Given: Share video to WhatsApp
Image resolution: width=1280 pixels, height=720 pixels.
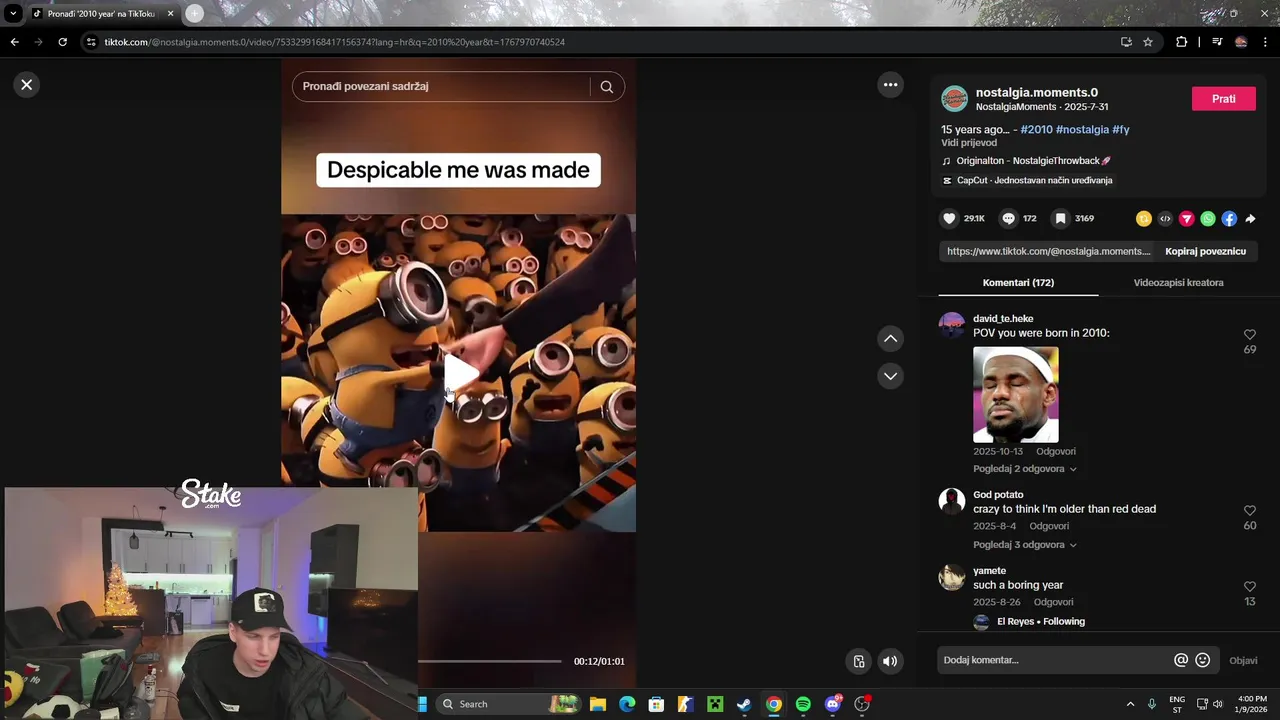Looking at the screenshot, I should point(1208,218).
